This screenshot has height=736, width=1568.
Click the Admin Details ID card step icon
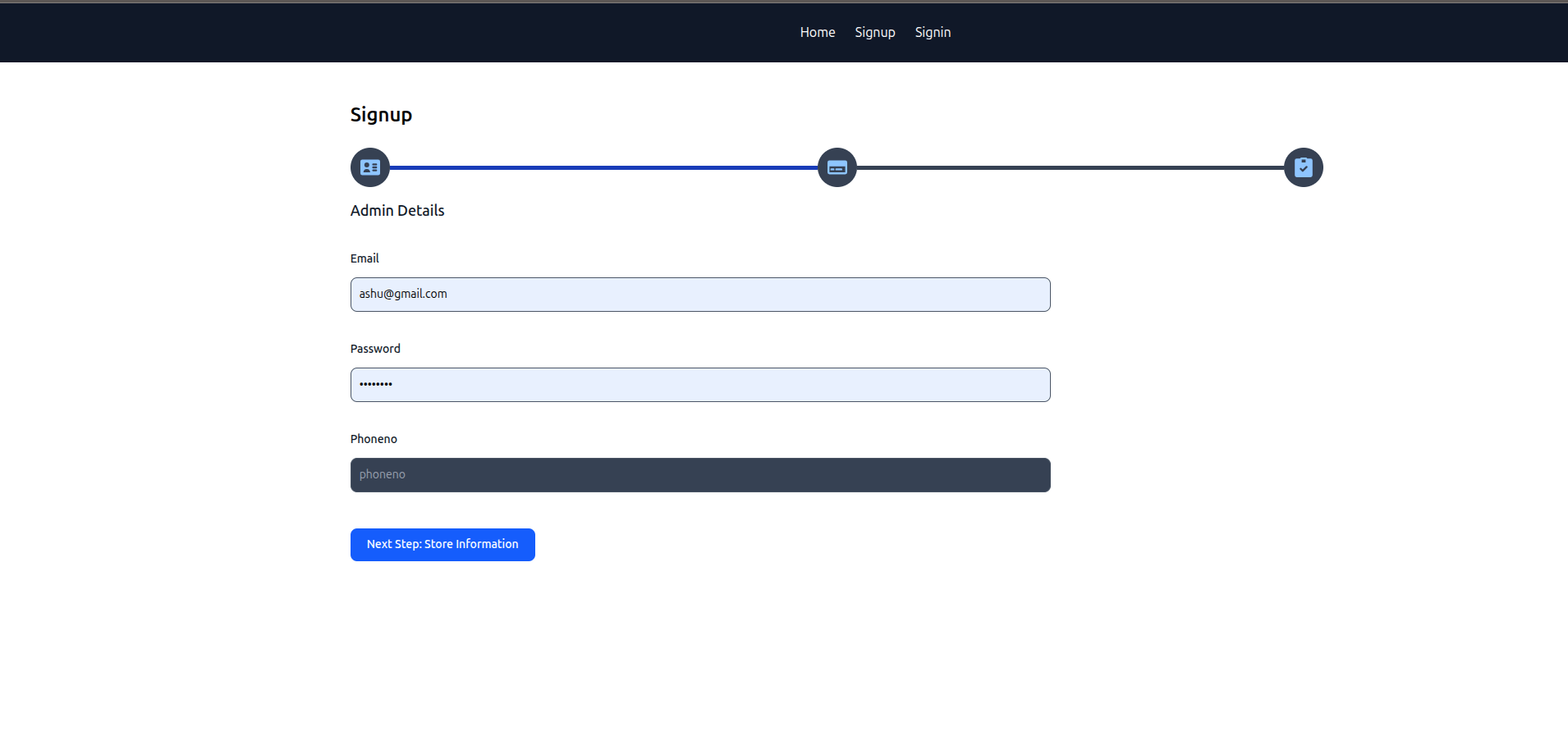click(x=370, y=167)
